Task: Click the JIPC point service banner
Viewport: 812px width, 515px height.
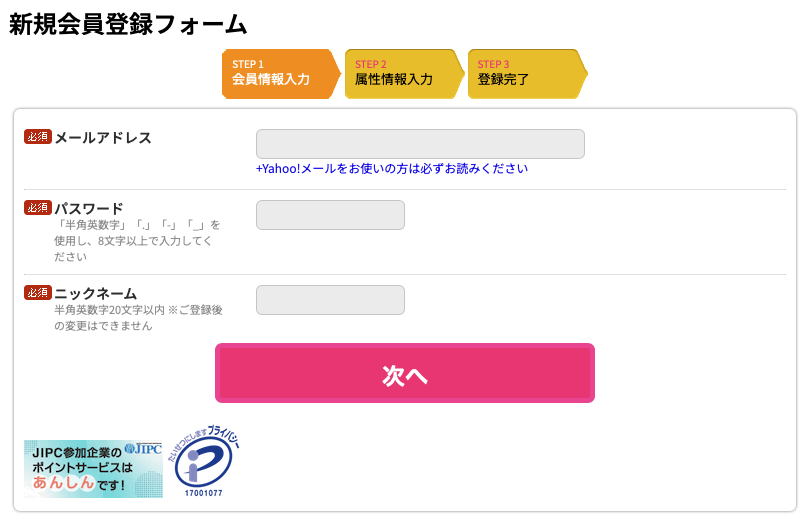Action: coord(93,469)
